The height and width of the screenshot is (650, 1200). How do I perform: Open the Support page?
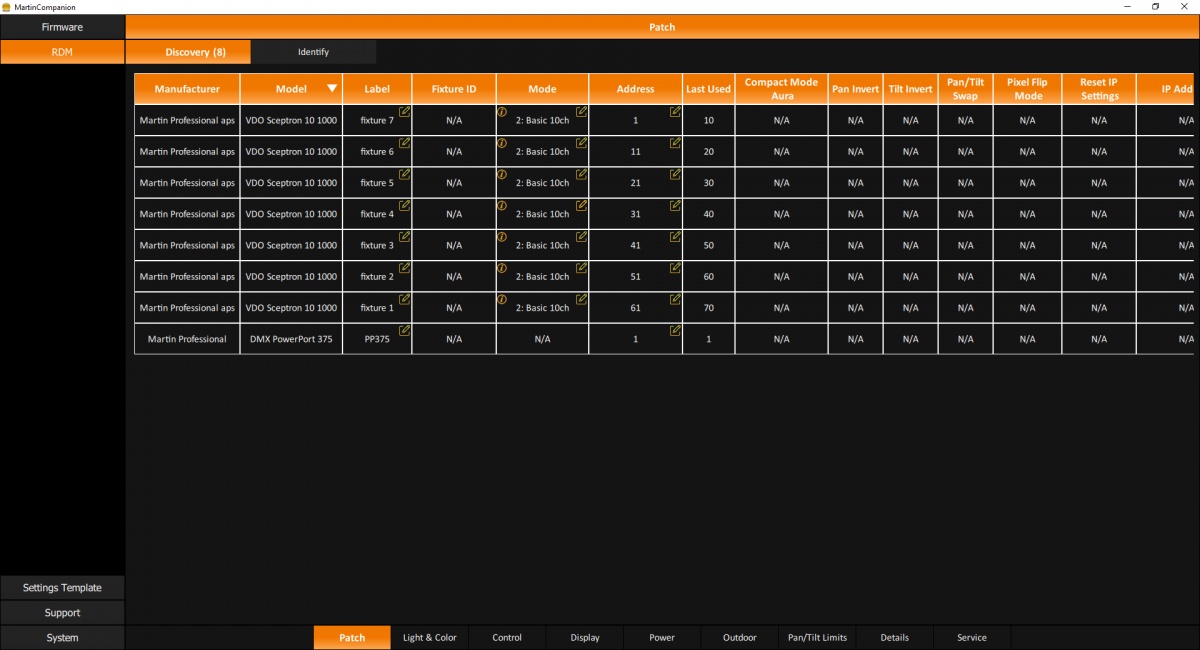pos(62,613)
